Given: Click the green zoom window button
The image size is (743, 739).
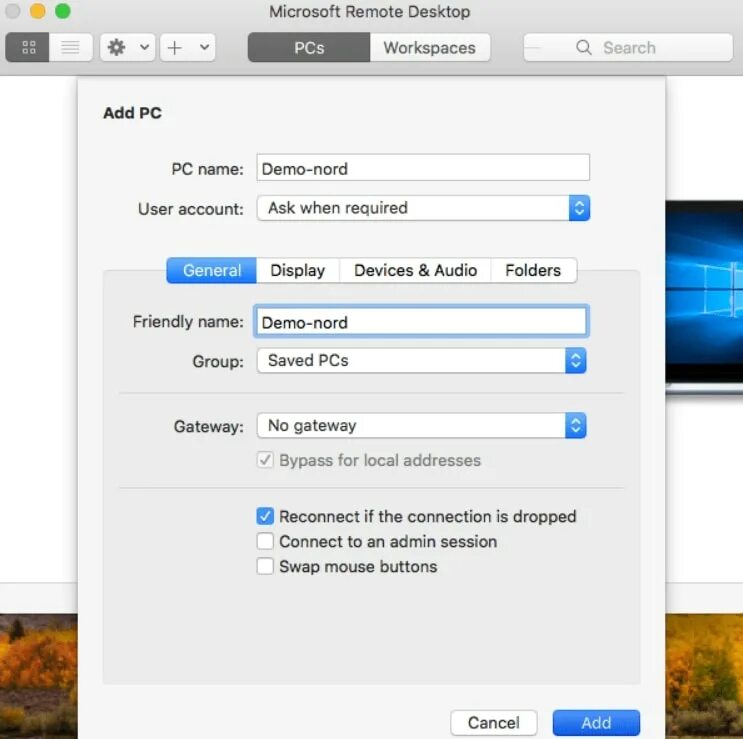Looking at the screenshot, I should point(63,11).
